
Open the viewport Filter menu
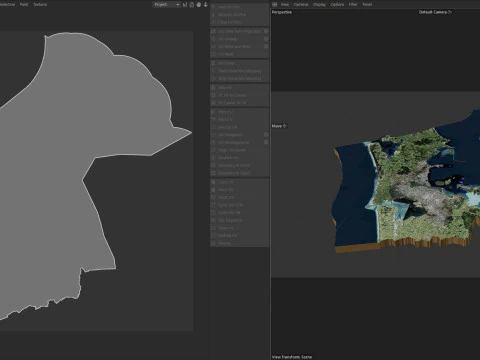353,4
